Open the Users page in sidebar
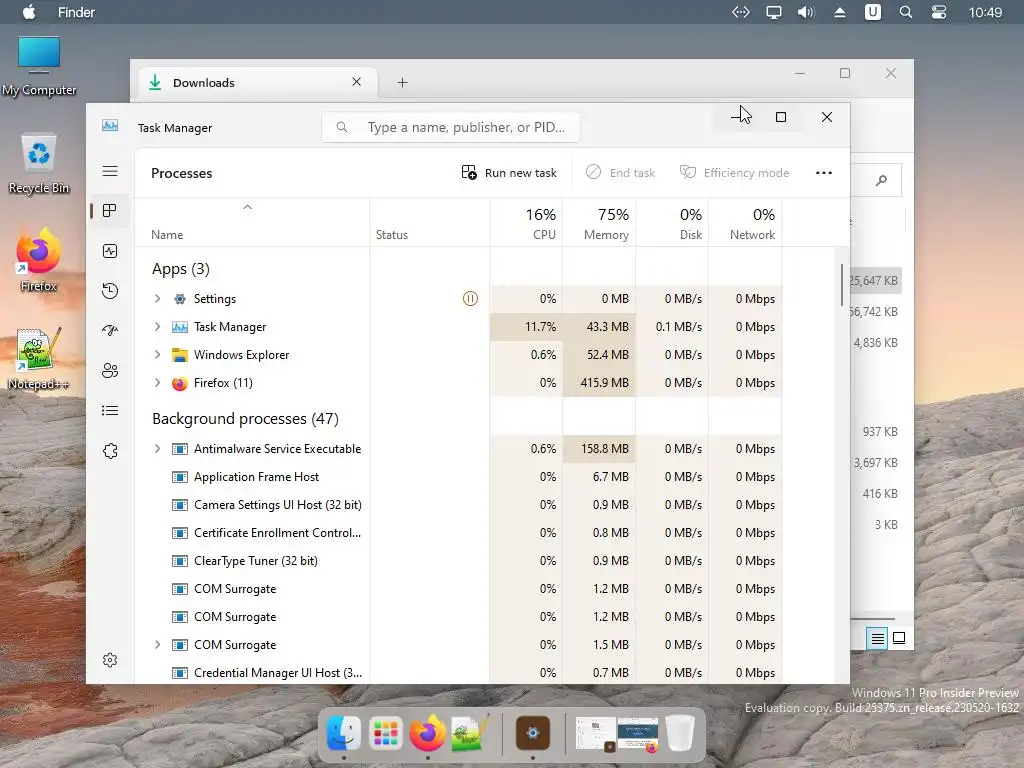The image size is (1024, 768). point(110,371)
